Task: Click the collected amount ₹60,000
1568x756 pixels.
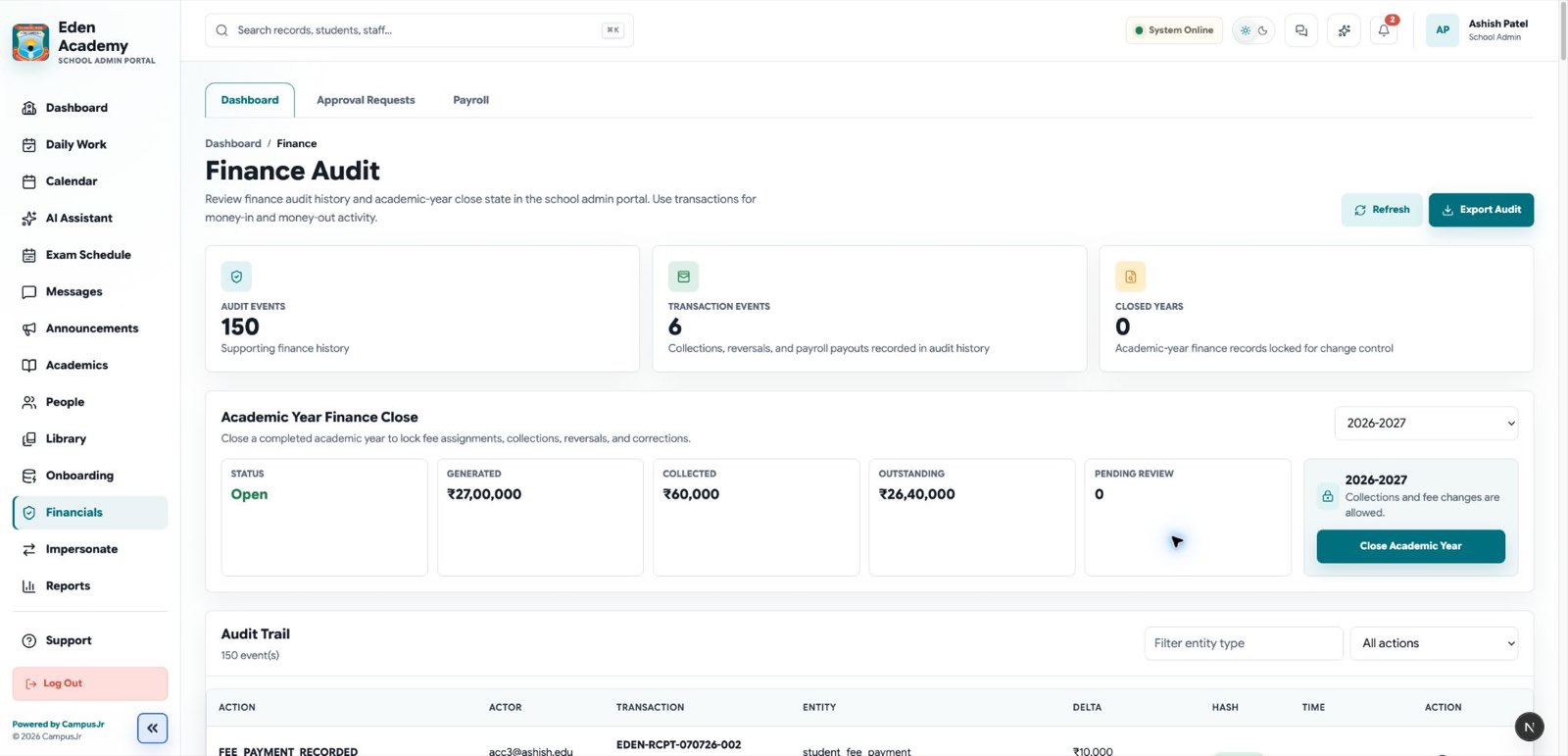Action: (691, 494)
